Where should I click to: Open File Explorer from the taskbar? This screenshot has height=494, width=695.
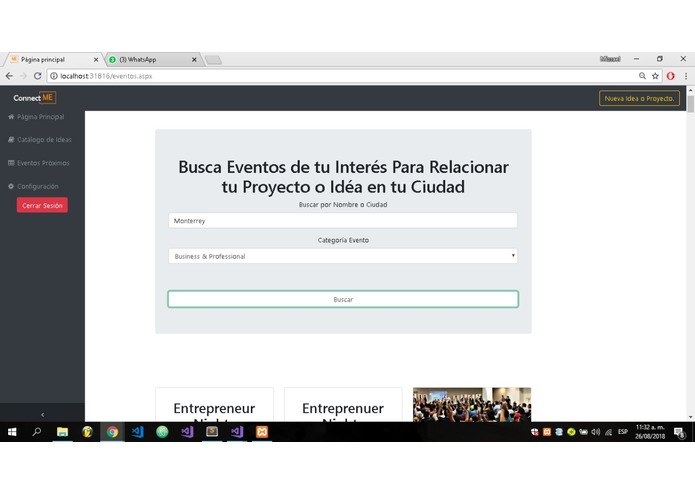pyautogui.click(x=62, y=432)
